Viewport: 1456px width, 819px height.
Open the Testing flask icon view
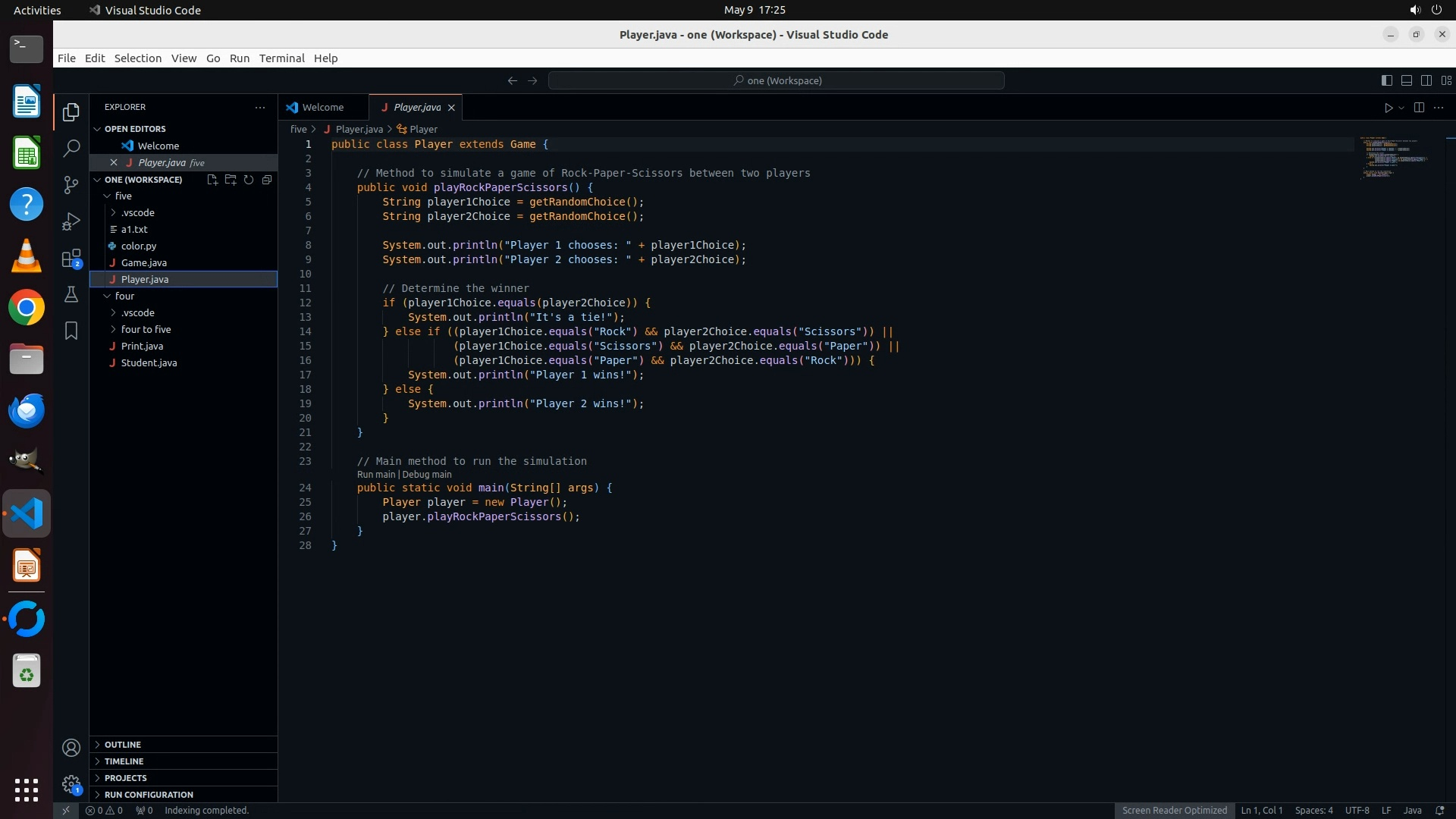click(71, 294)
